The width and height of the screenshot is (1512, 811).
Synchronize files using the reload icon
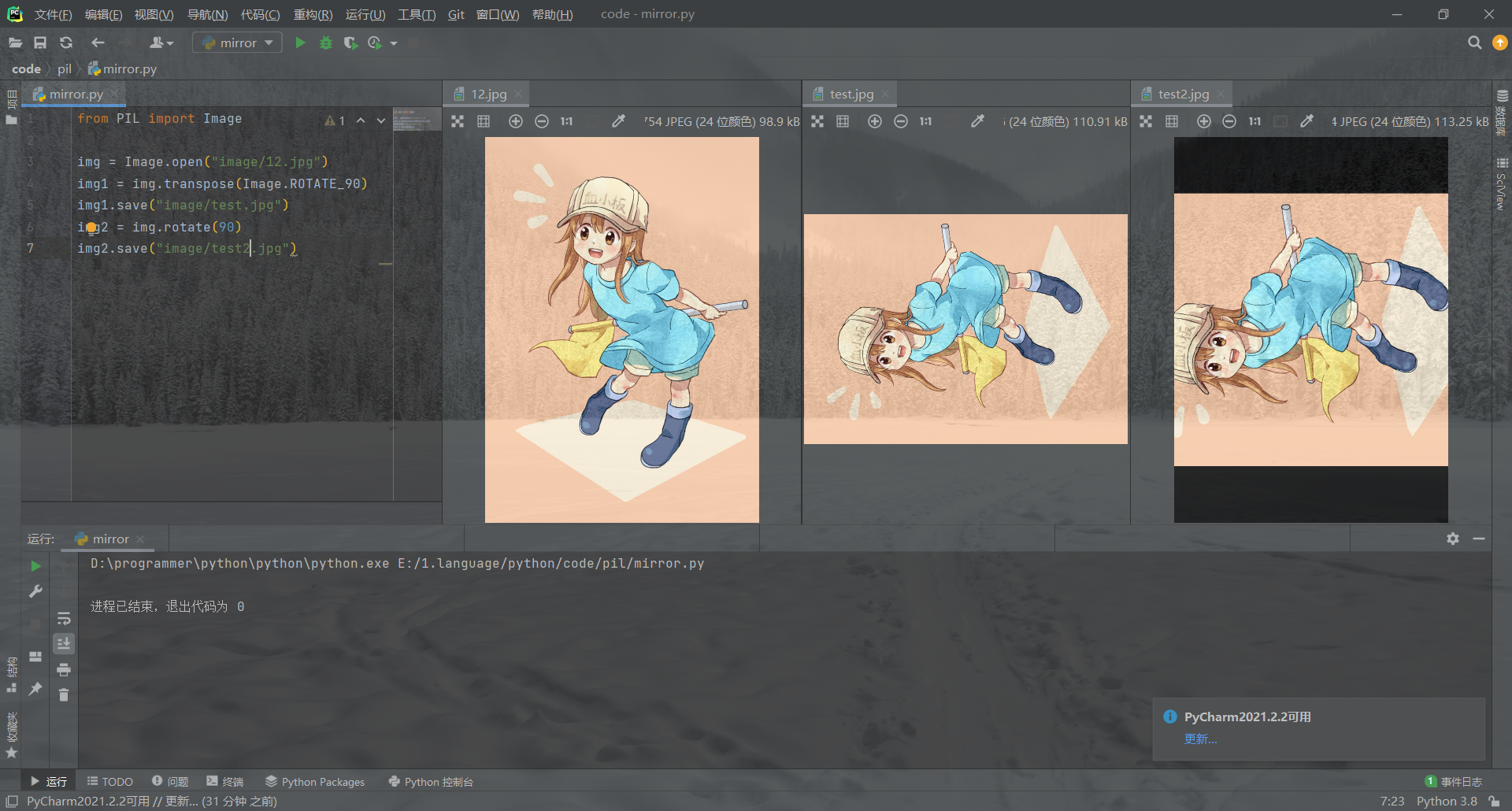point(66,43)
